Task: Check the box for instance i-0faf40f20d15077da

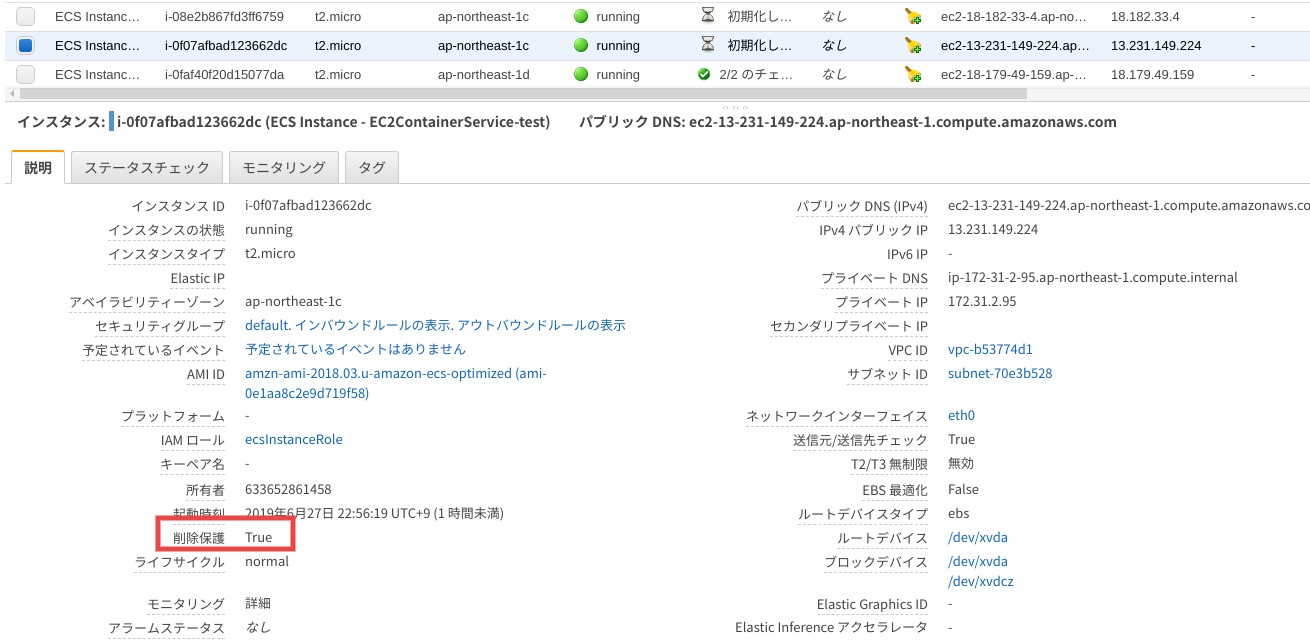Action: pos(26,75)
